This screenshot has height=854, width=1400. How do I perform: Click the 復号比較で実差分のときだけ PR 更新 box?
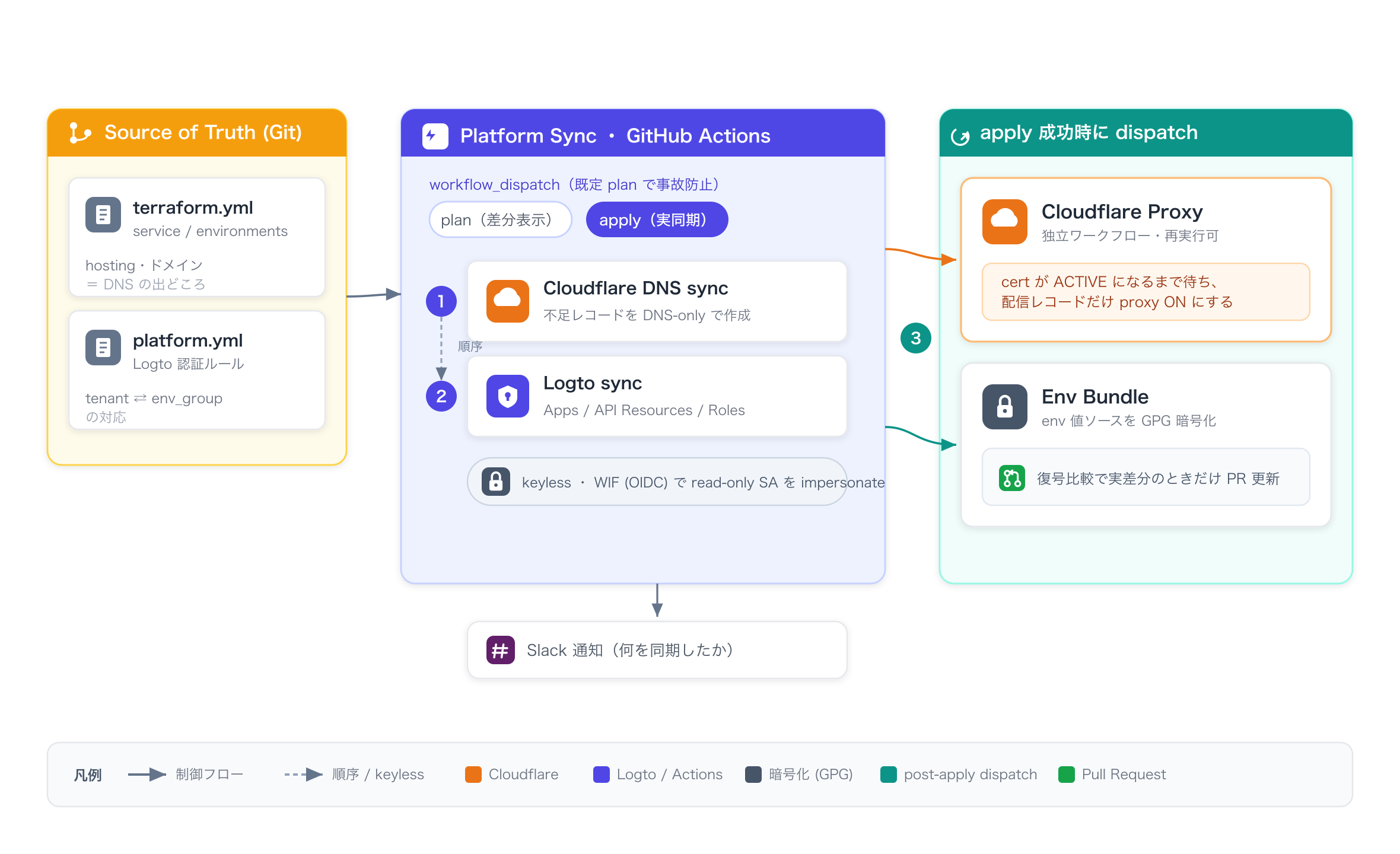(1146, 477)
